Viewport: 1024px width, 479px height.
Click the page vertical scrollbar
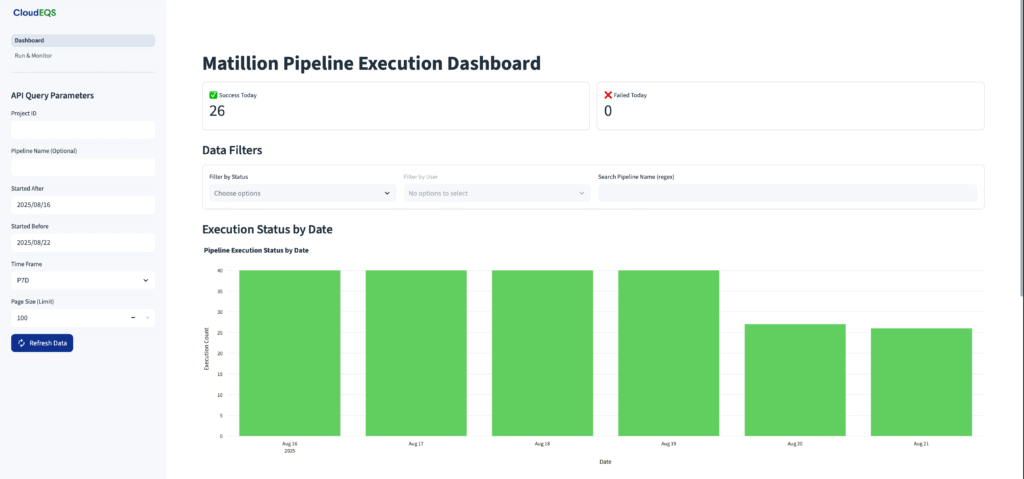[1021, 147]
